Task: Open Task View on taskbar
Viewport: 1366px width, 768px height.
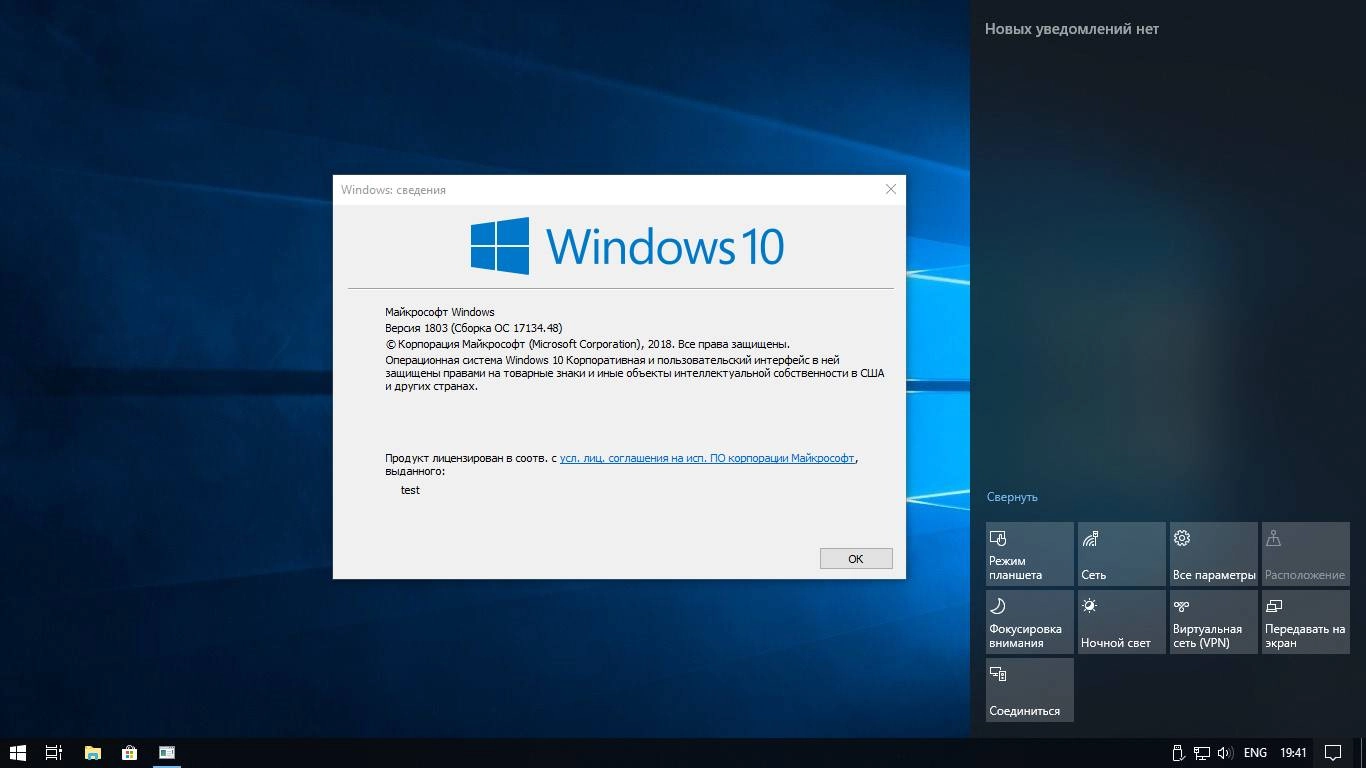Action: (54, 753)
